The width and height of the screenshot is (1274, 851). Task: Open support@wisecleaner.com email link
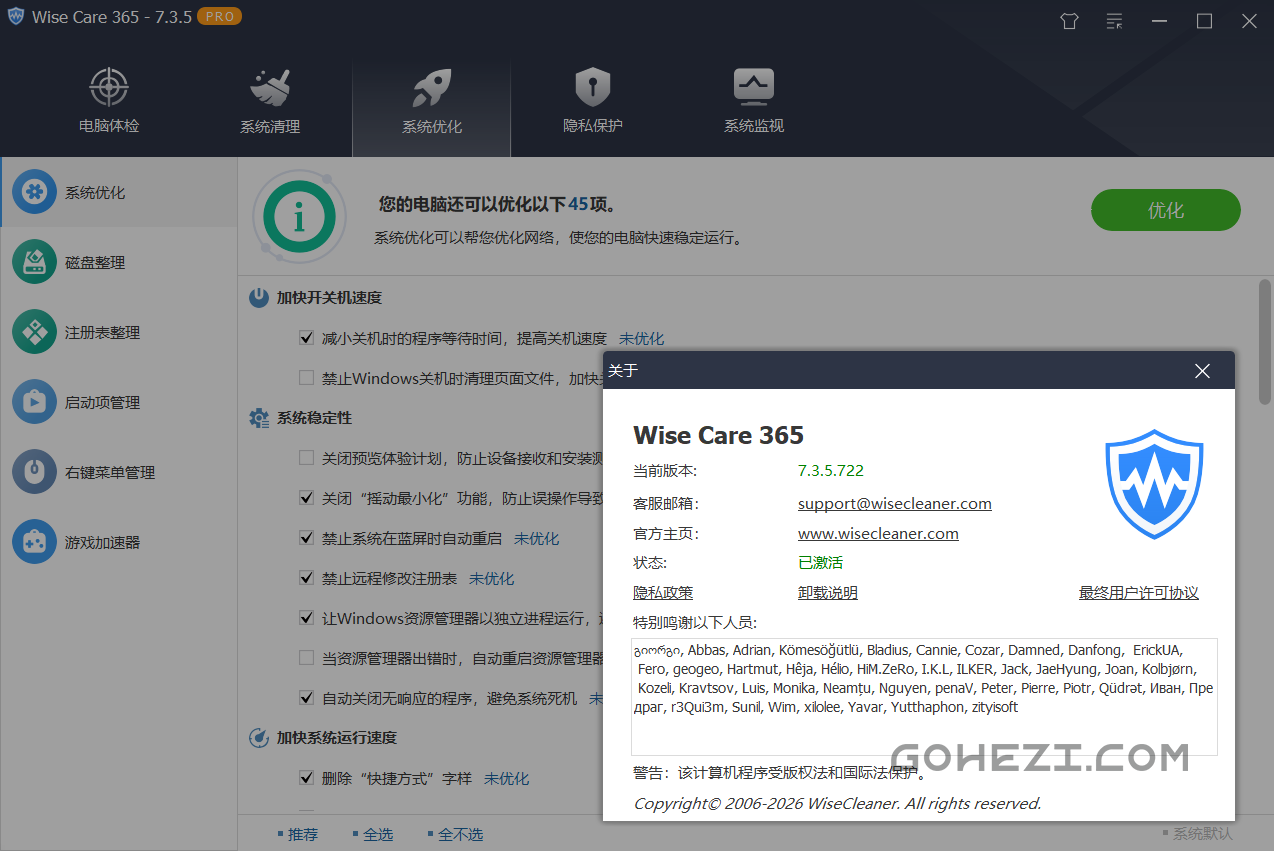pyautogui.click(x=894, y=503)
